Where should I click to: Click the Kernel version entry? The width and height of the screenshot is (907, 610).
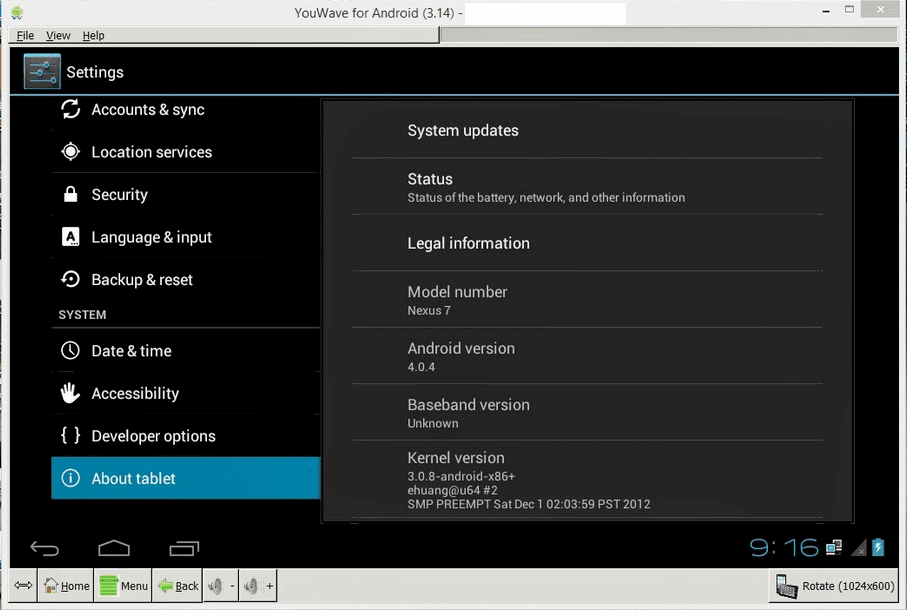(587, 479)
